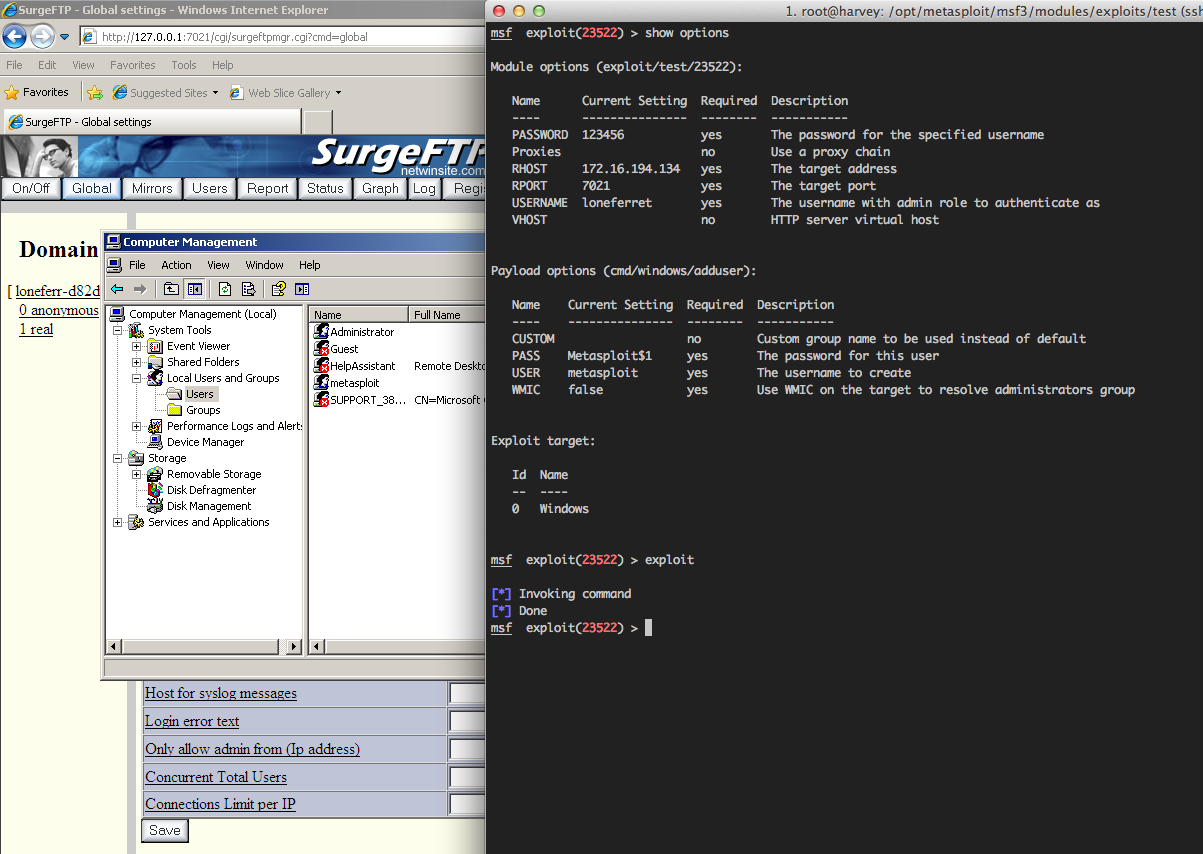Open a new tab in Internet Explorer
The image size is (1203, 854).
tap(317, 122)
